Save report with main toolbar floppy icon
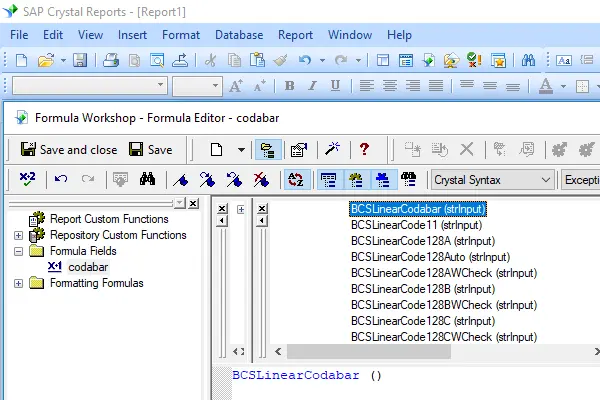600x400 pixels. [80, 60]
